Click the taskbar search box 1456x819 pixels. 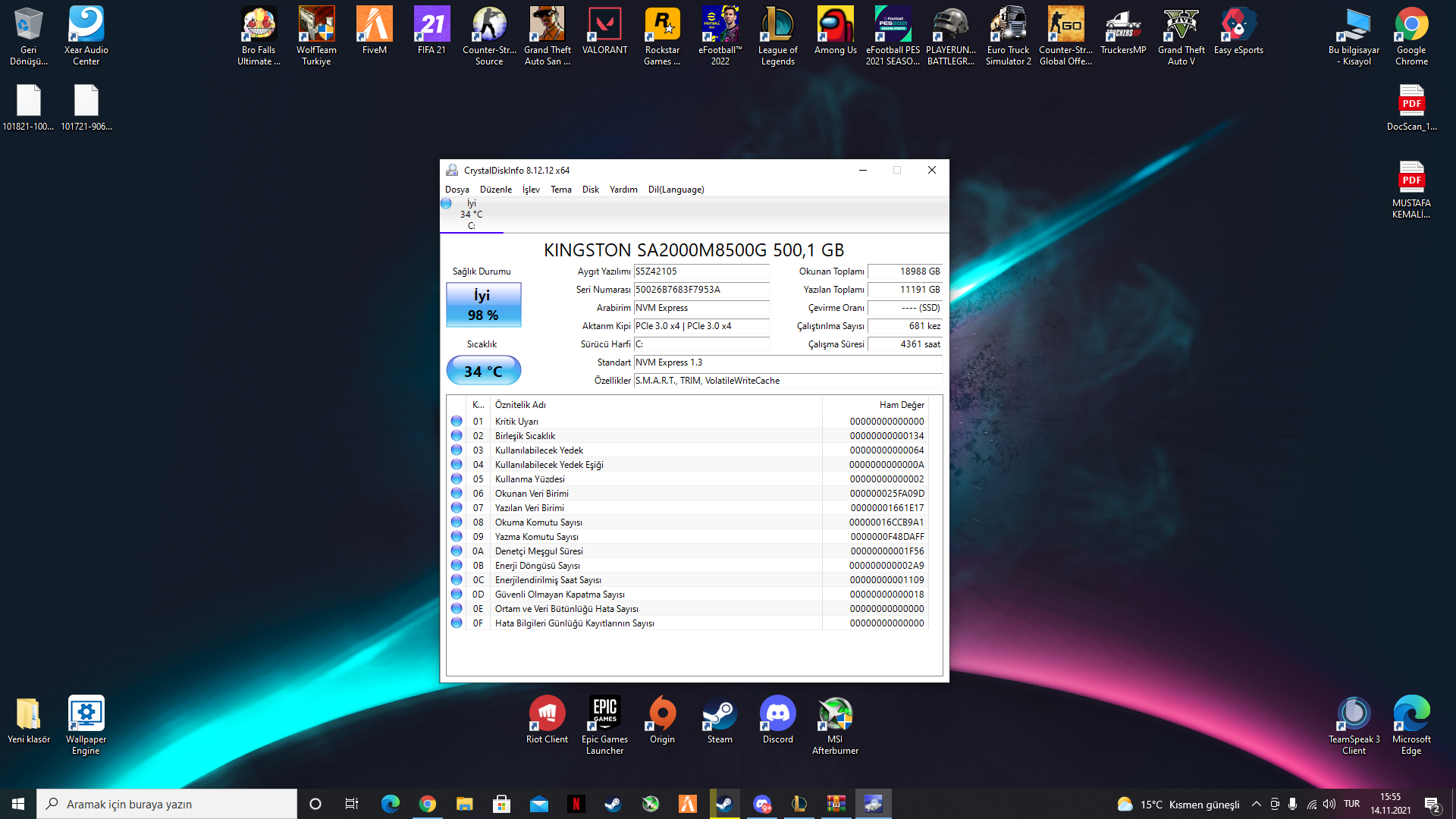[167, 804]
